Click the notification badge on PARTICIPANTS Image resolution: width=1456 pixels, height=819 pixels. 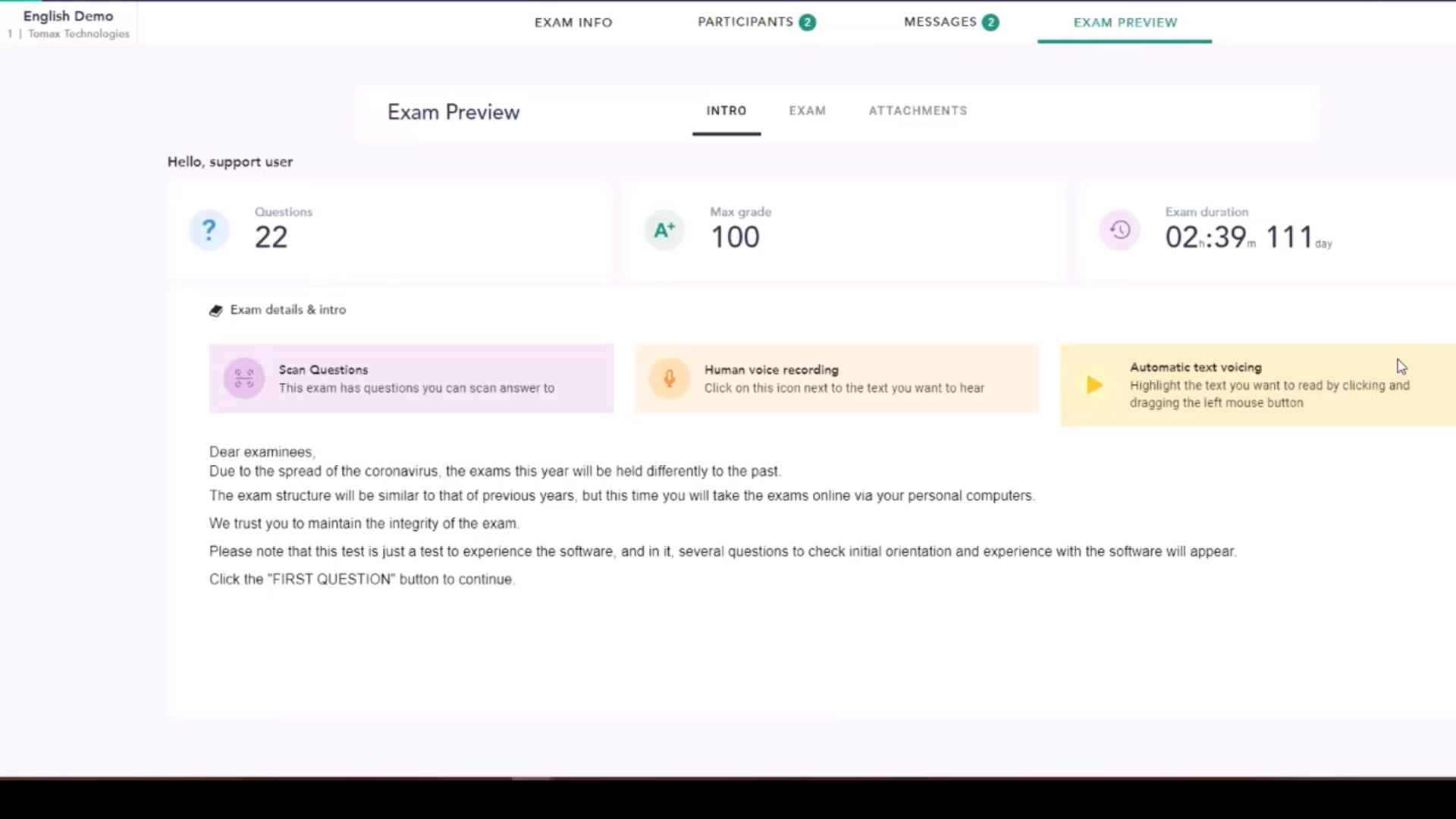coord(807,22)
